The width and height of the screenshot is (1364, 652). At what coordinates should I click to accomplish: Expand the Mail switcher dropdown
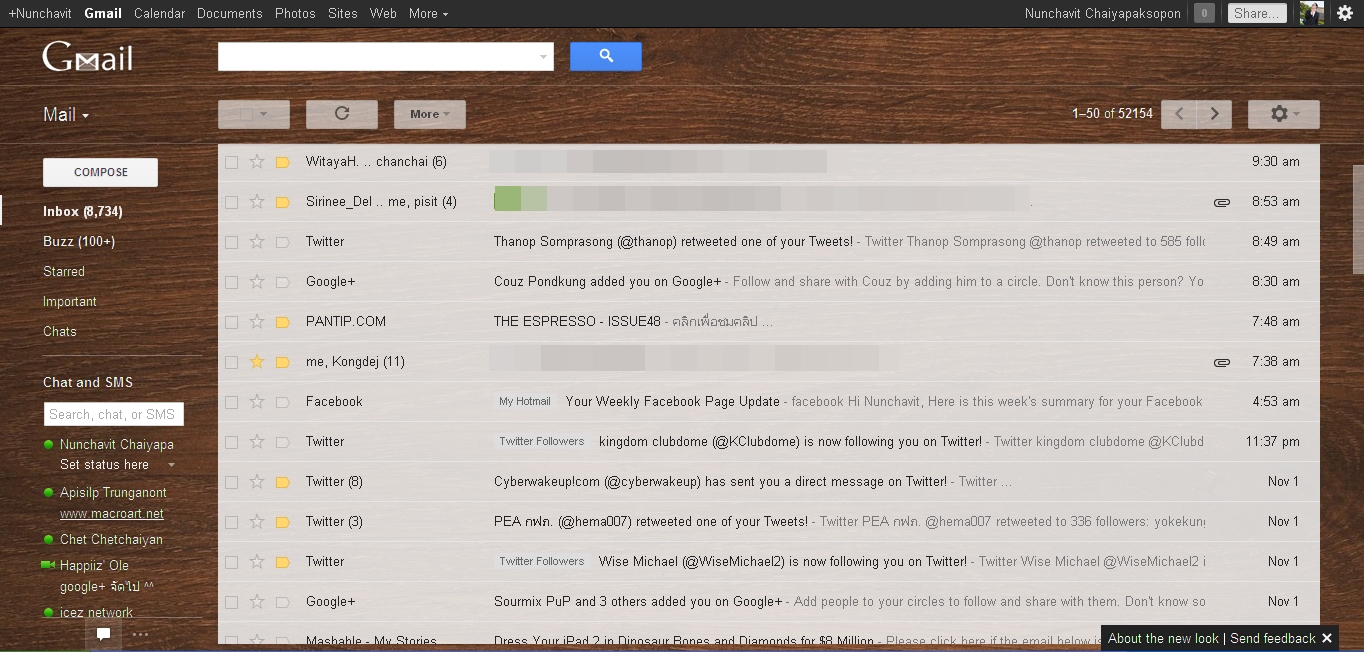(x=66, y=114)
